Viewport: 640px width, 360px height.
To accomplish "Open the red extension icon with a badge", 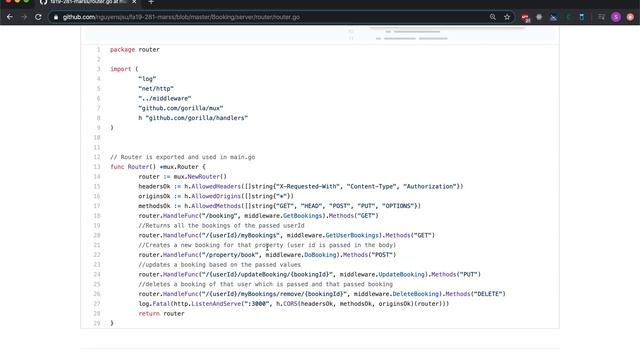I will point(525,18).
